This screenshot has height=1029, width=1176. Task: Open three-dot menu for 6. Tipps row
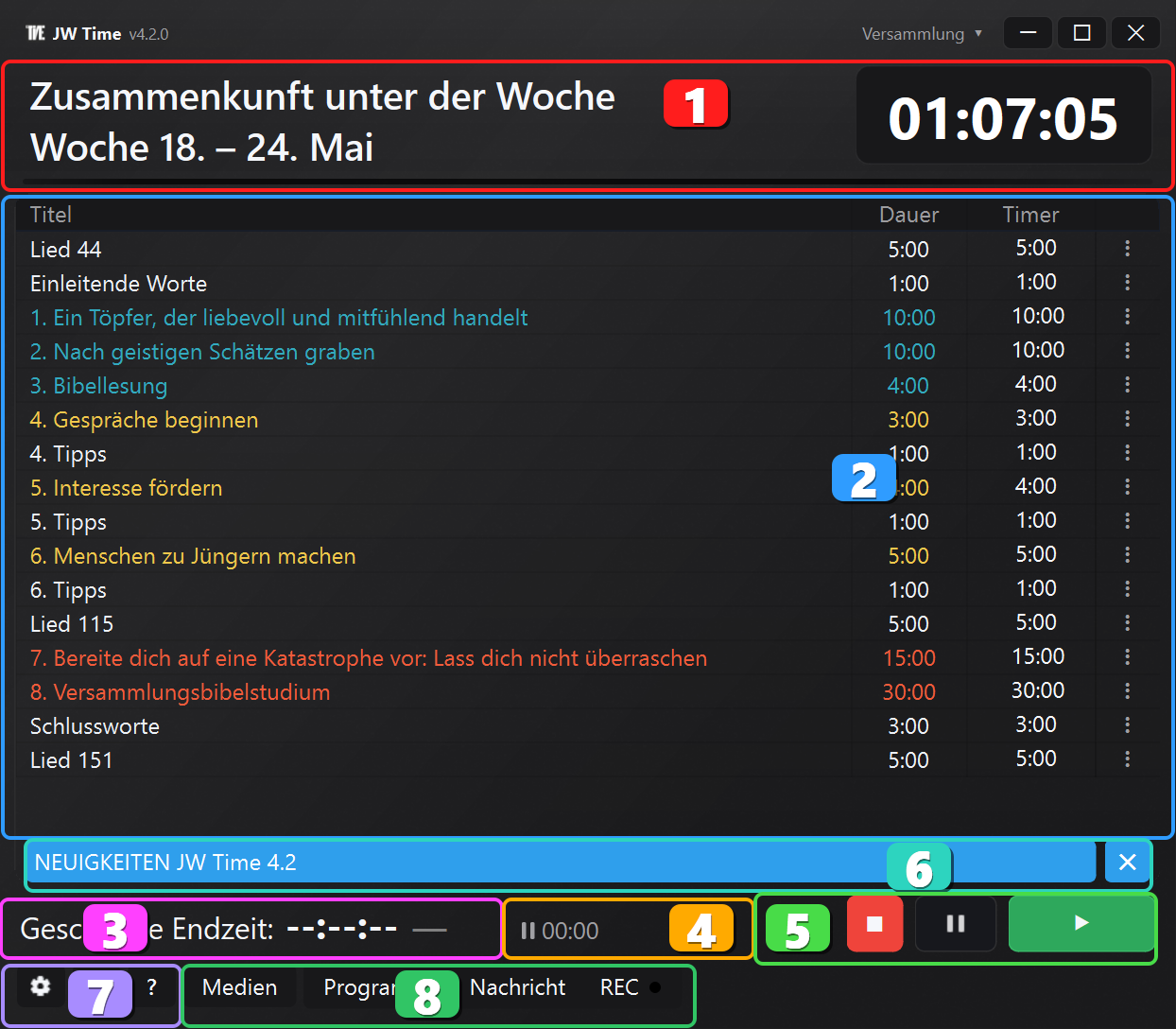[x=1127, y=589]
